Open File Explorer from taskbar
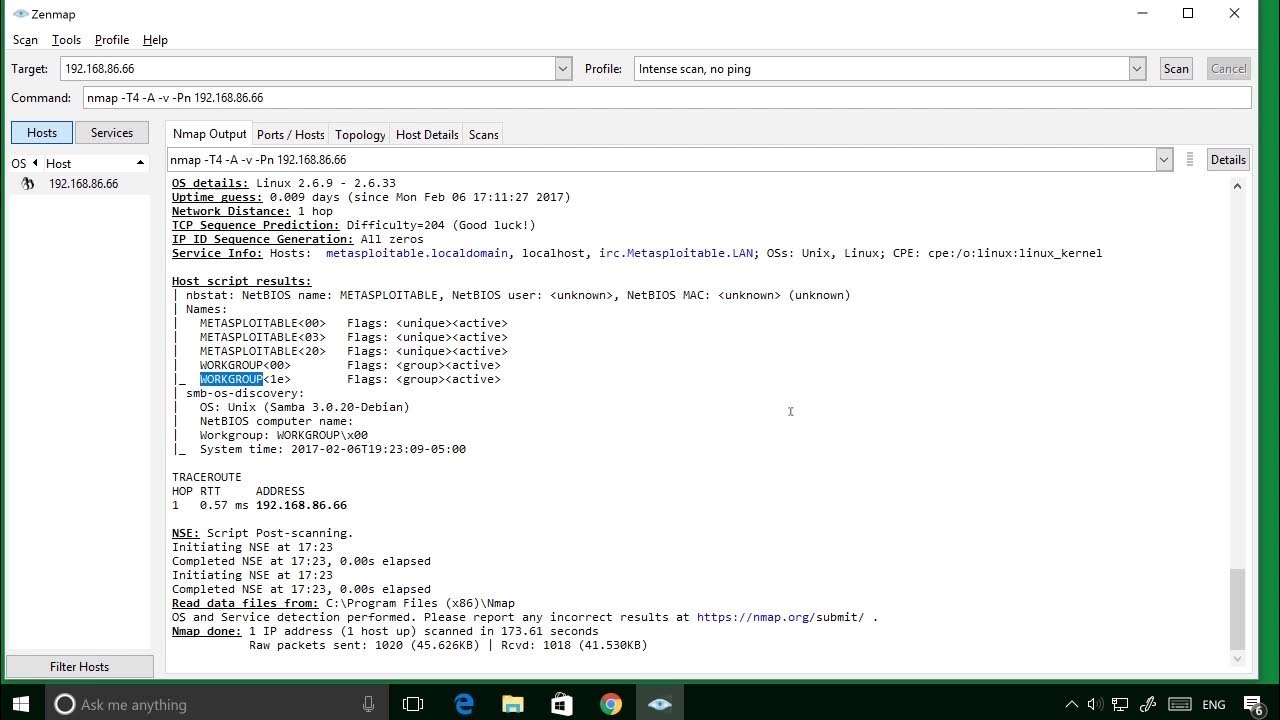Screen dimensions: 1280x720 point(512,704)
